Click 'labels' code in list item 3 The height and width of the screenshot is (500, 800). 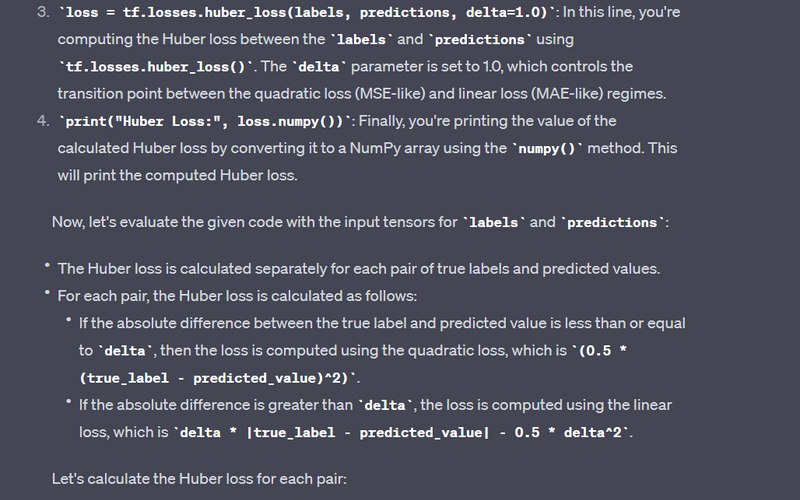[362, 40]
